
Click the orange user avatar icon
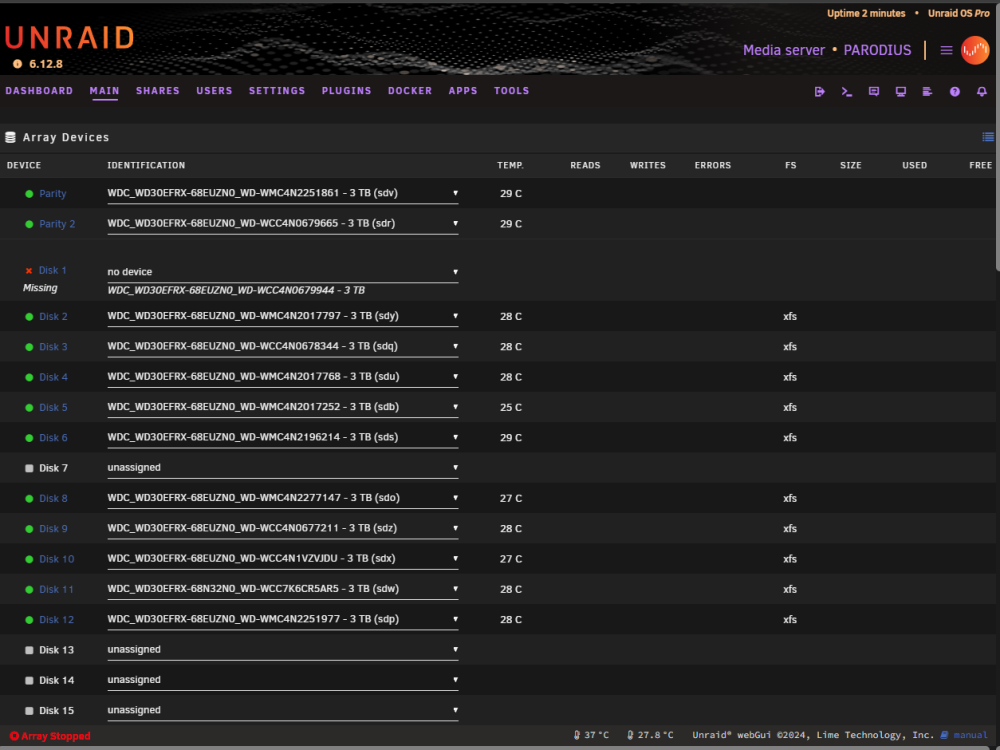point(975,50)
